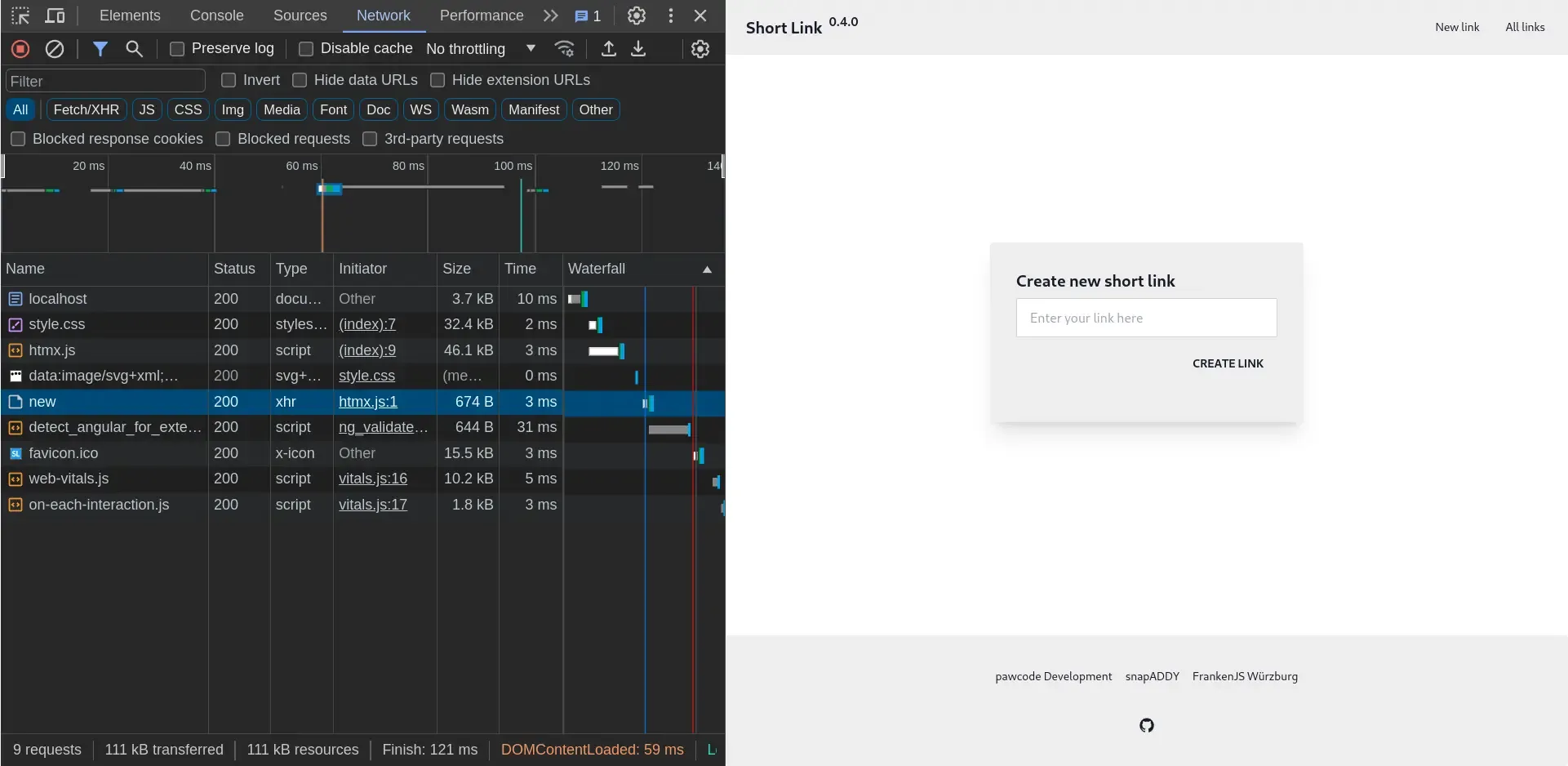
Task: Open the All links page
Action: (1525, 27)
